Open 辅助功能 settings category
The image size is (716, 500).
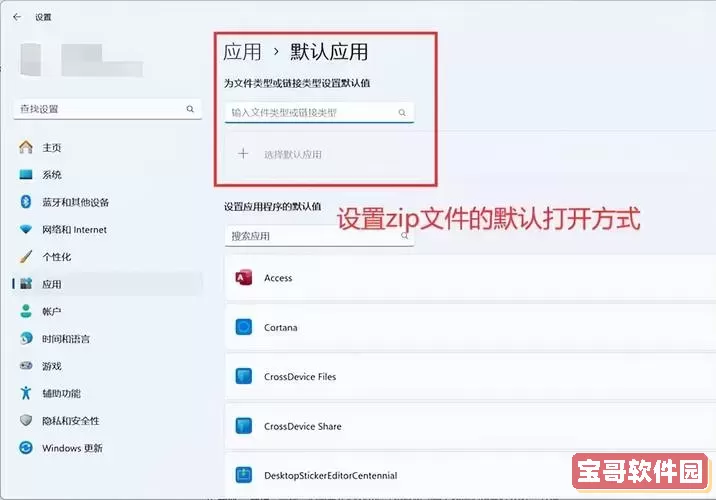pyautogui.click(x=107, y=394)
